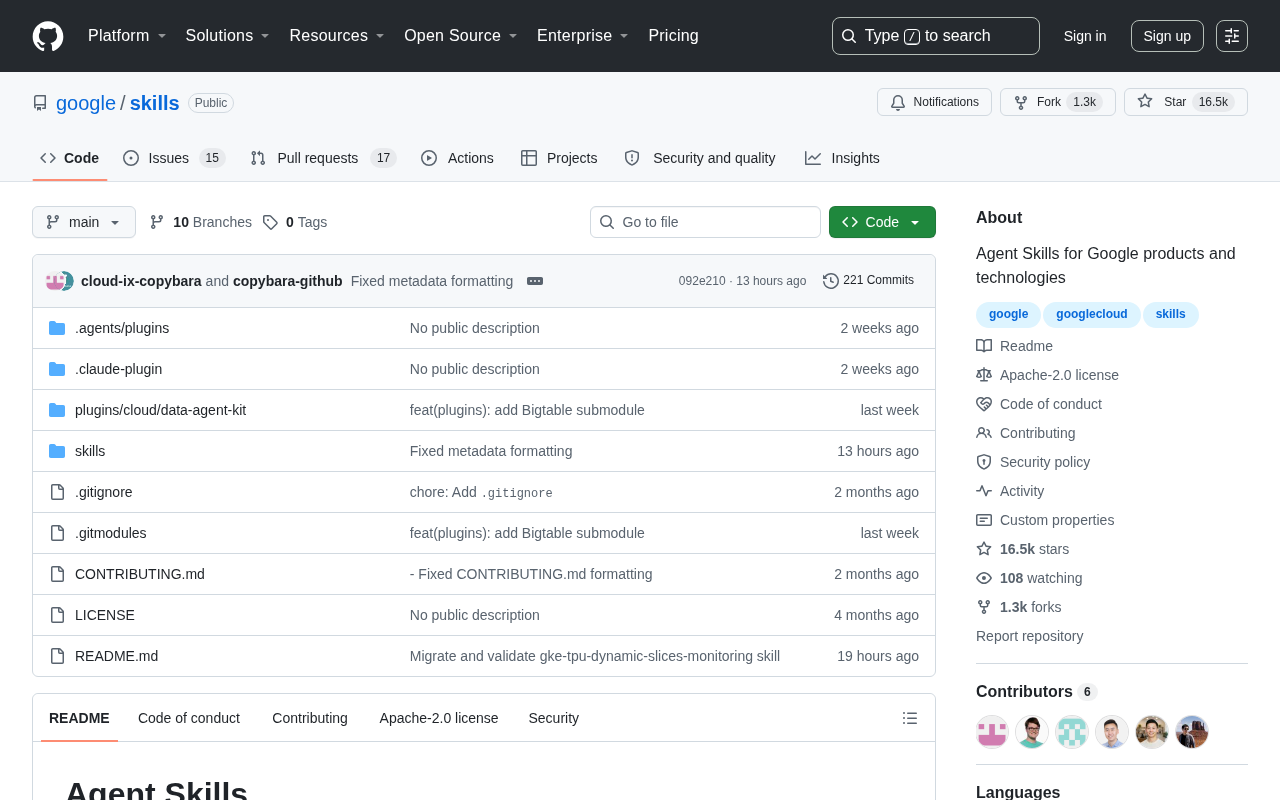The height and width of the screenshot is (800, 1280).
Task: Click cloud-ix-copybara author name
Action: coord(141,281)
